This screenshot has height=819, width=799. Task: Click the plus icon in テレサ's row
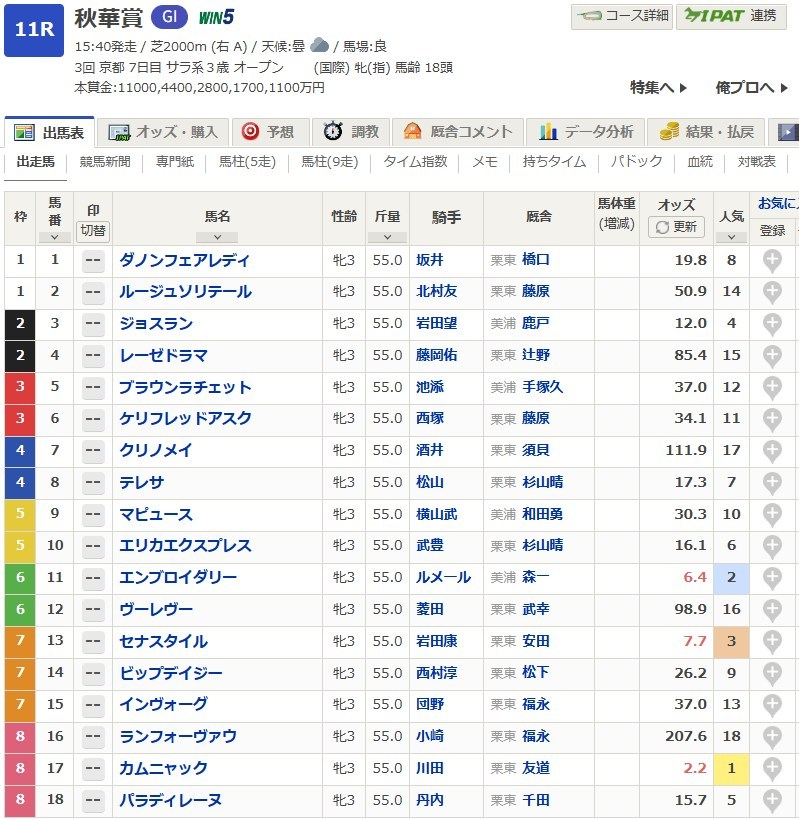(x=772, y=482)
